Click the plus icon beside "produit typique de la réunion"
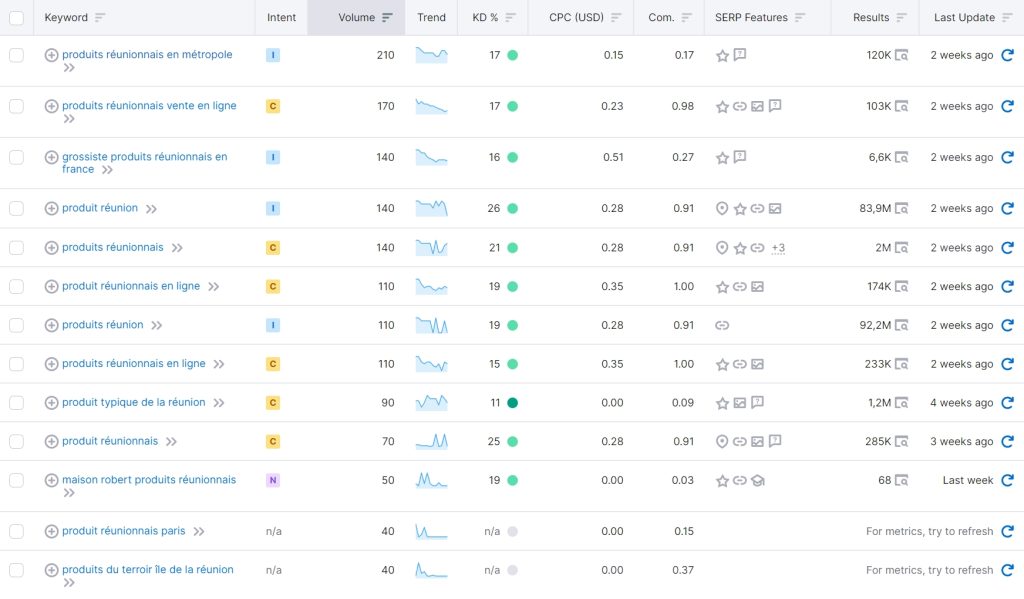 50,402
